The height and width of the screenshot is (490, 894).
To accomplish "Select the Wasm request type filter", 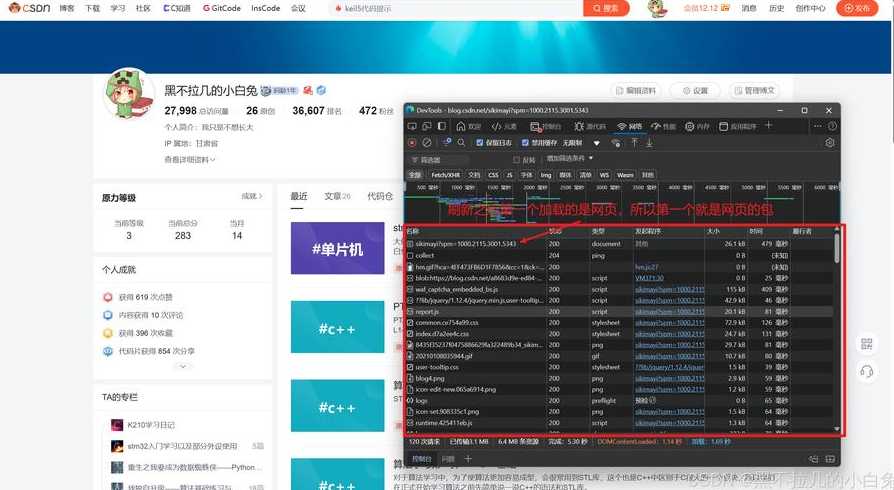I will click(625, 175).
